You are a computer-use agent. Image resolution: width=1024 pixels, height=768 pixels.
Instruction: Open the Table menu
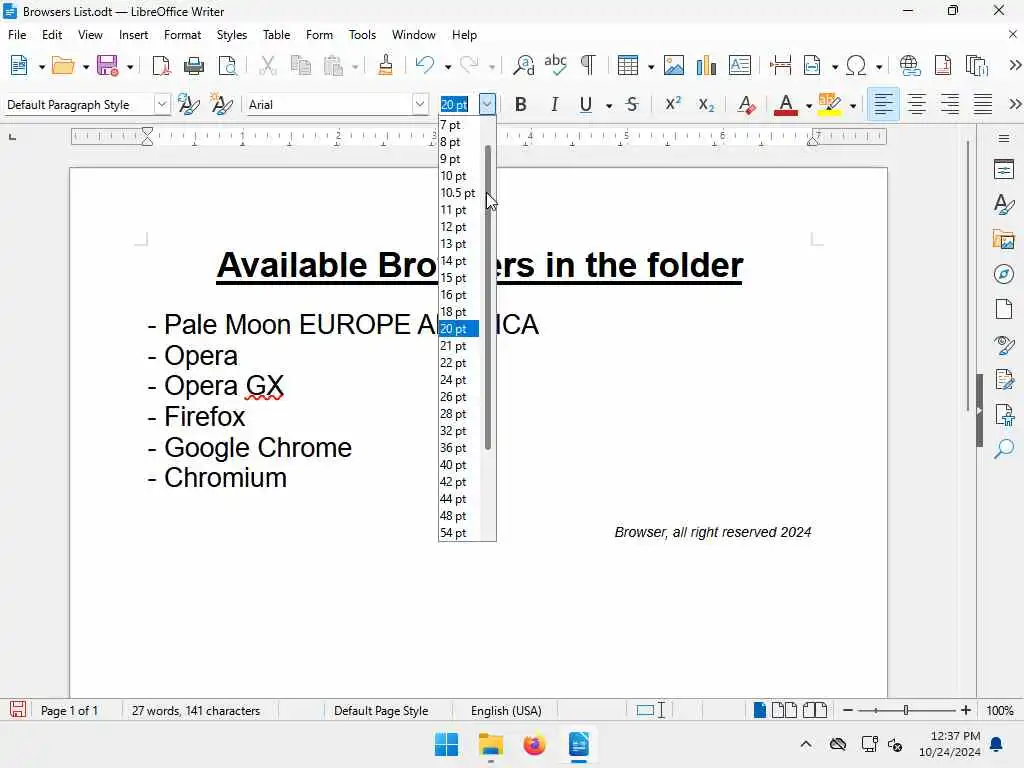276,35
